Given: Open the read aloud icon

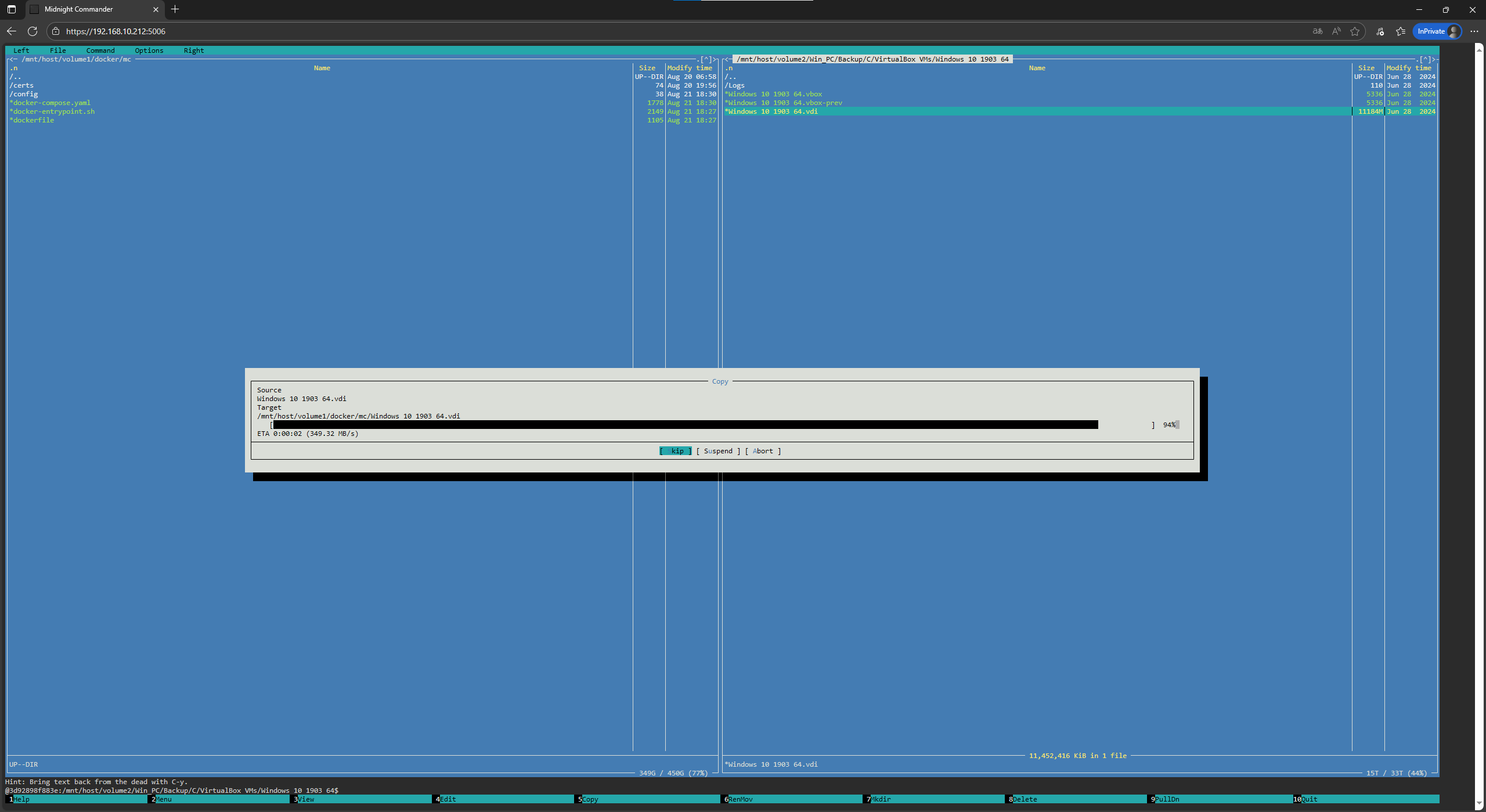Looking at the screenshot, I should (x=1336, y=31).
